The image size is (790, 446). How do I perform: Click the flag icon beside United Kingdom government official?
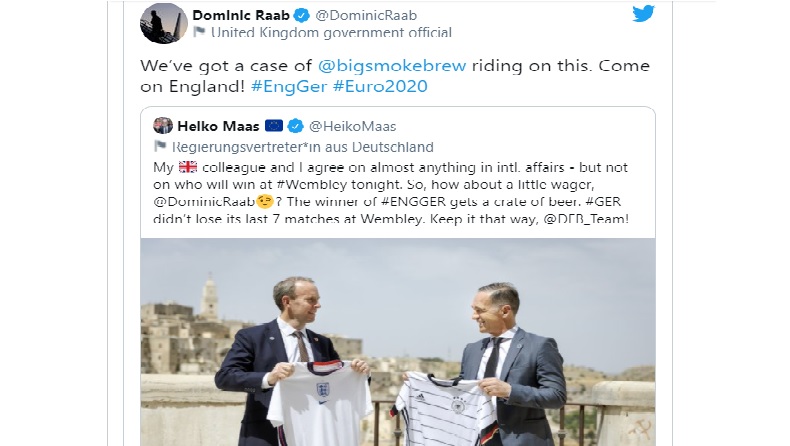click(199, 32)
